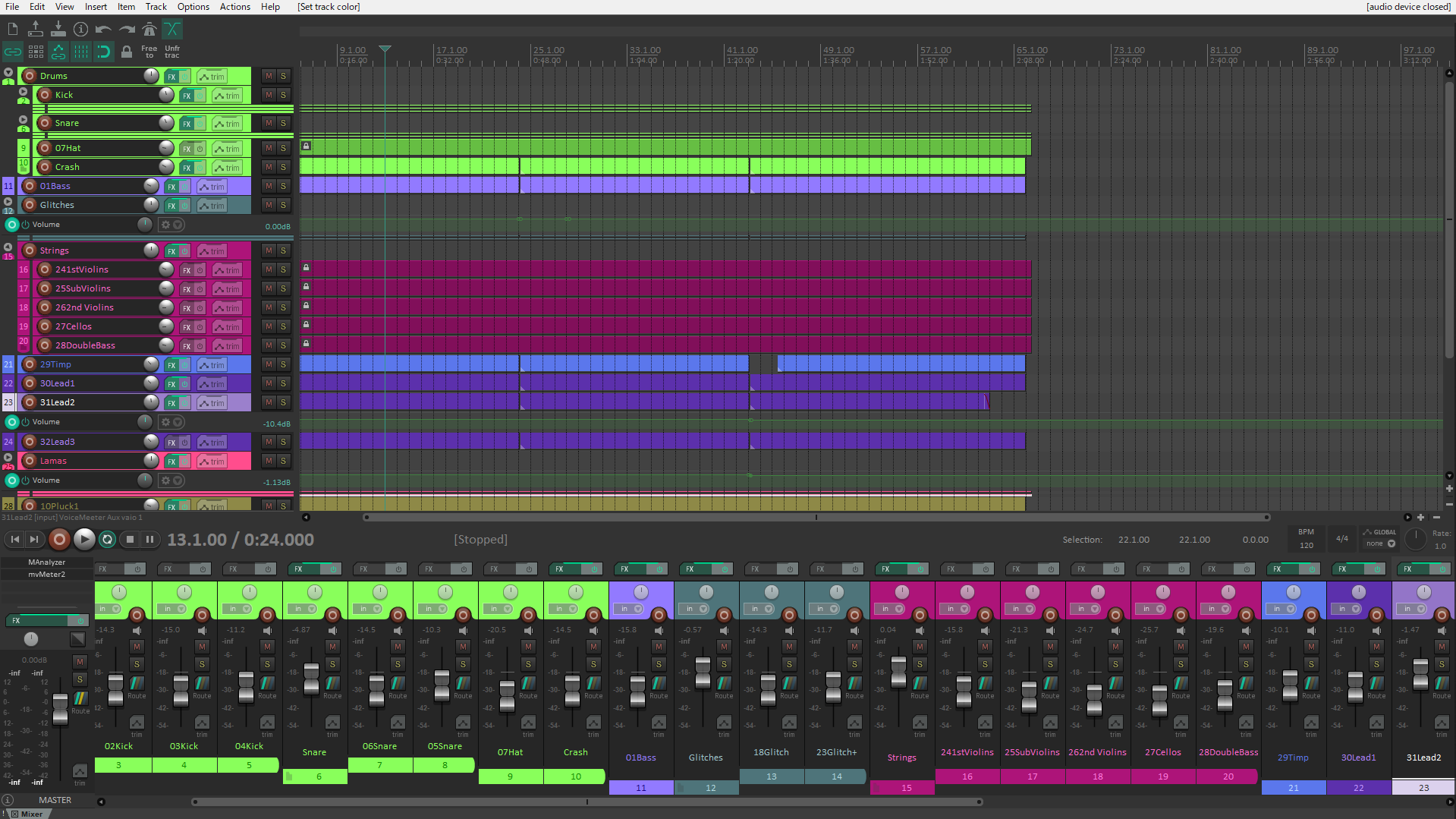
Task: Toggle envelope points move with items icon
Action: (x=58, y=52)
